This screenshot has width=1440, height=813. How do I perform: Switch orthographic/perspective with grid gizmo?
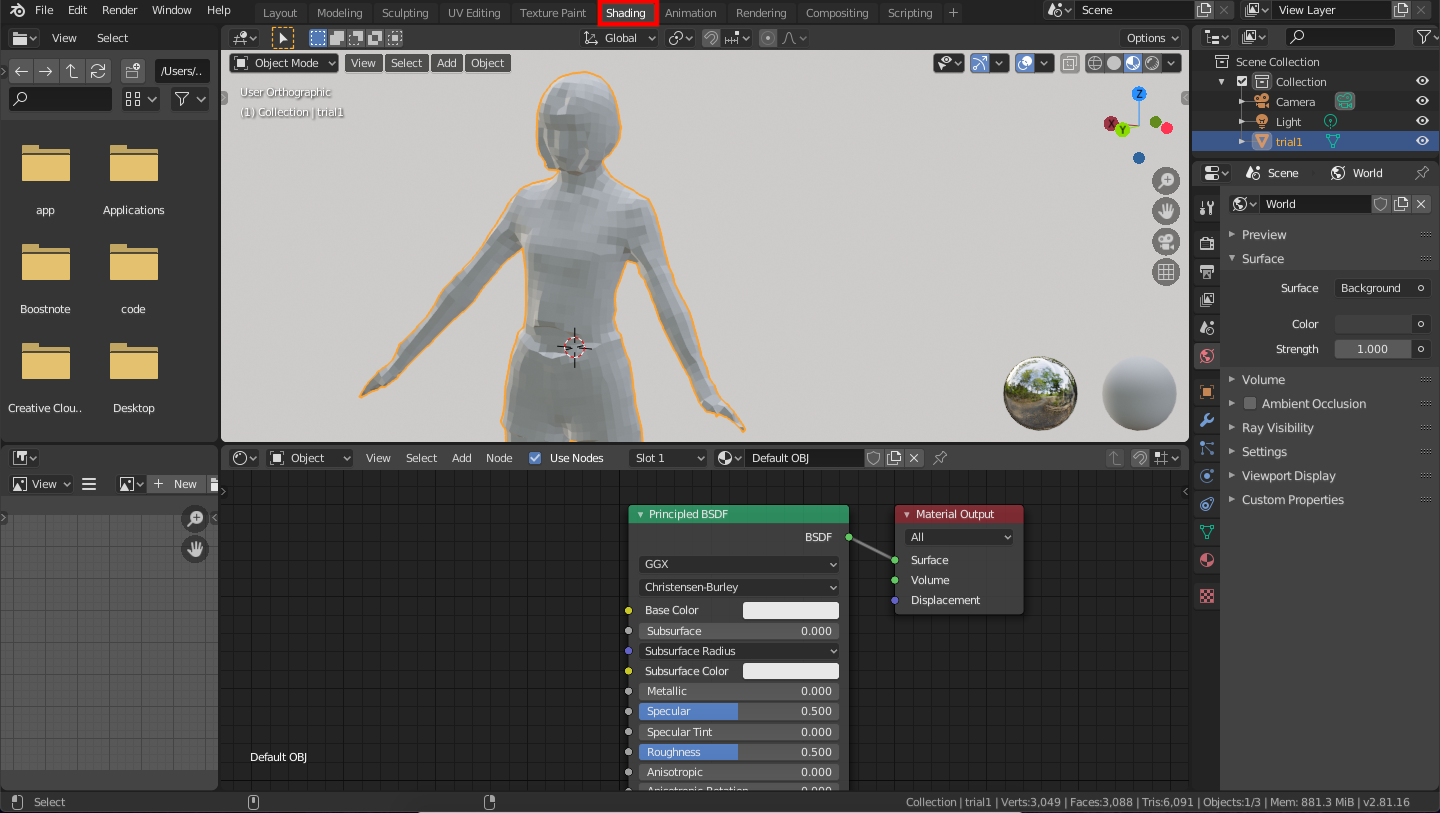pyautogui.click(x=1165, y=271)
